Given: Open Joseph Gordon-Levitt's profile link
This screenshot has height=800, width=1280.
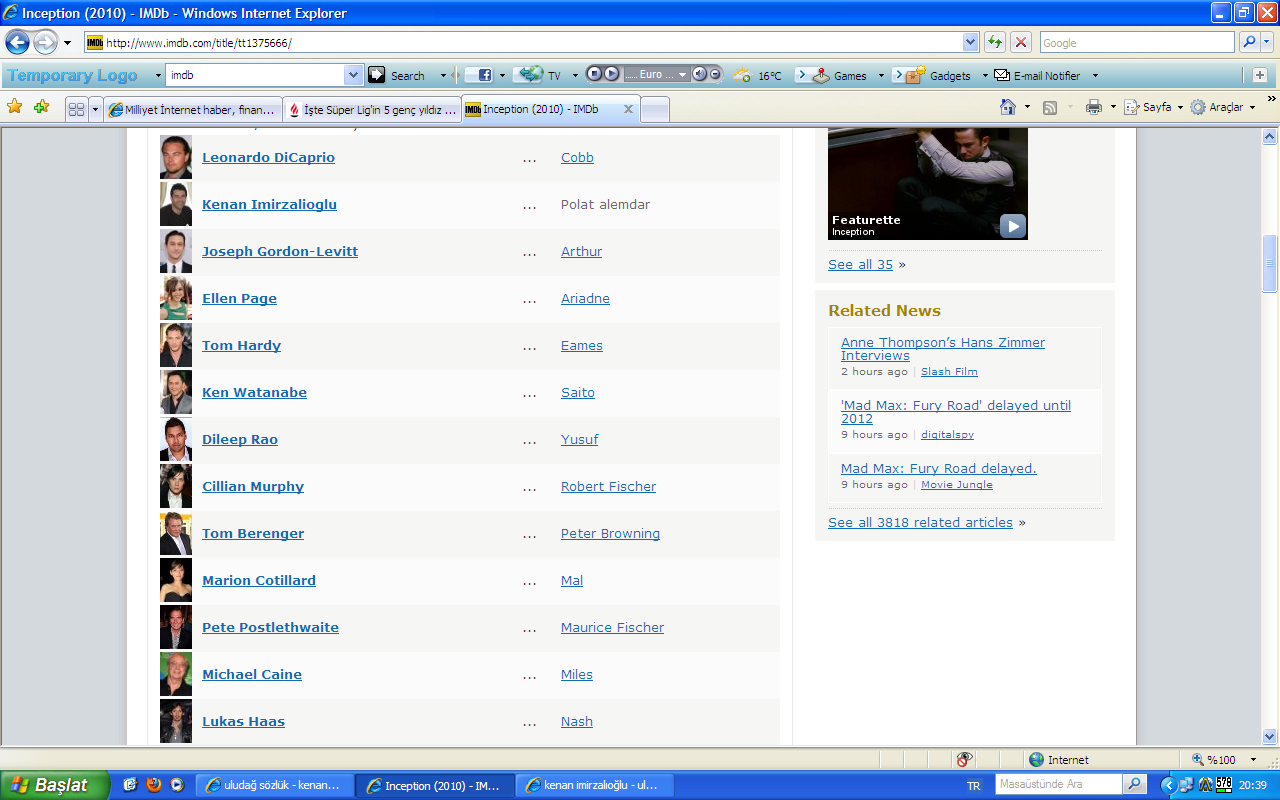Looking at the screenshot, I should click(x=280, y=251).
